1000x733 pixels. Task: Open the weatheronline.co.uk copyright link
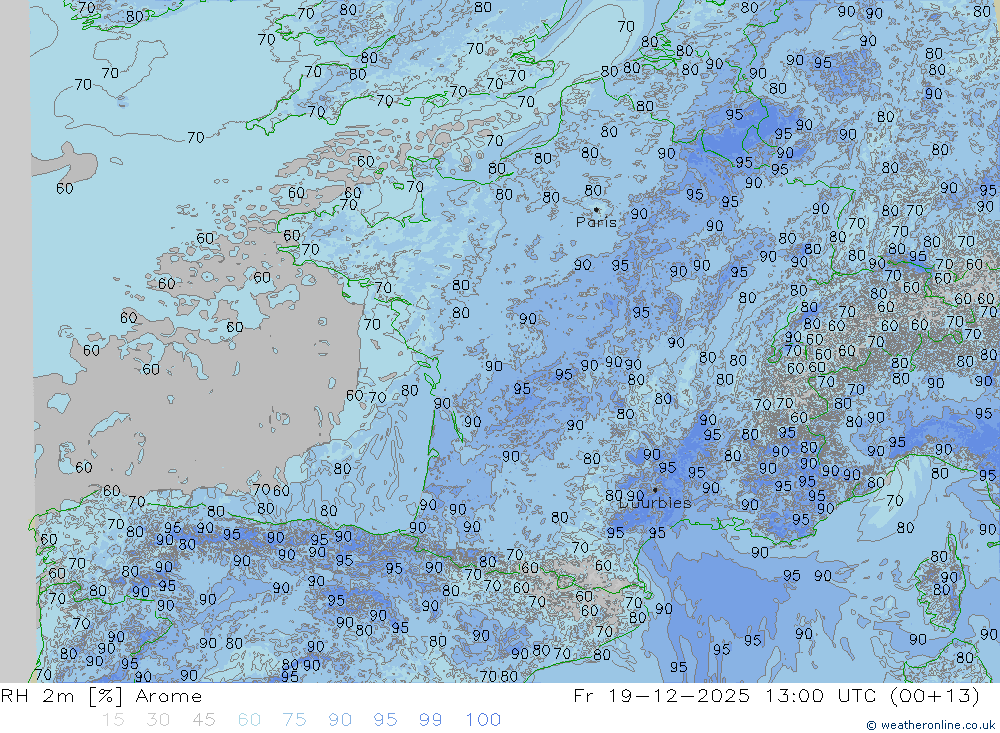931,725
